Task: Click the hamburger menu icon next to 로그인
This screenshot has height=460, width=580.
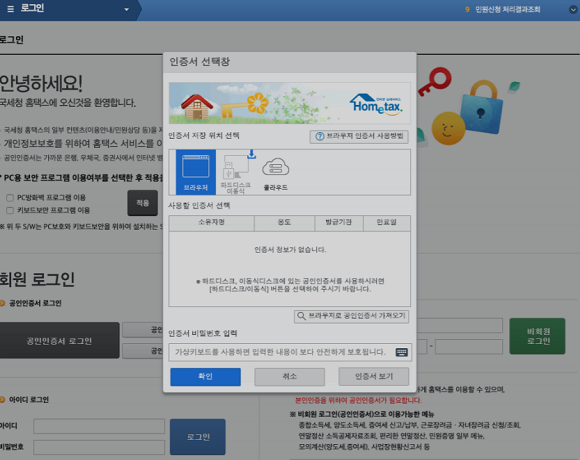Action: (10, 9)
